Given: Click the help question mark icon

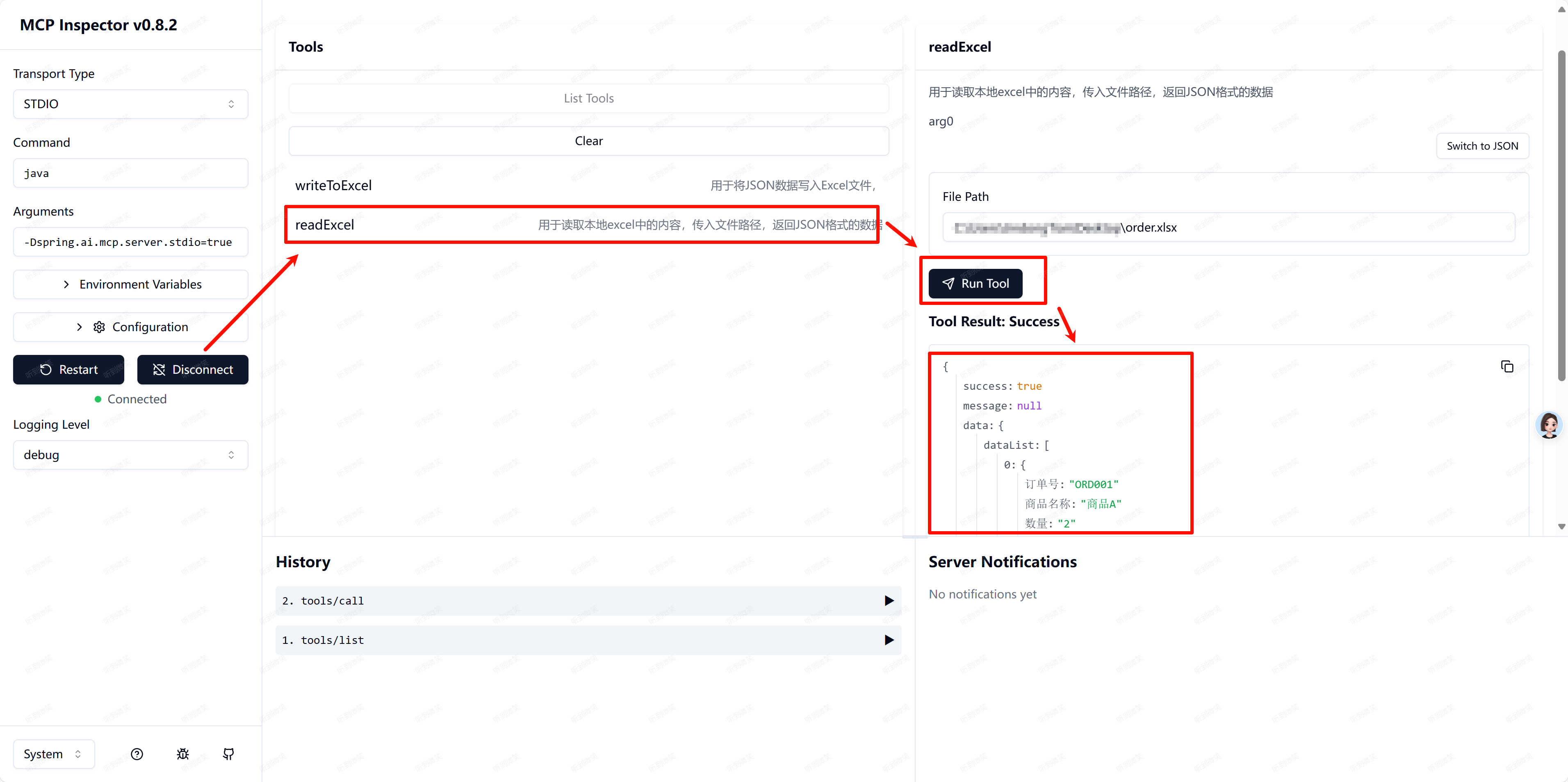Looking at the screenshot, I should tap(137, 754).
